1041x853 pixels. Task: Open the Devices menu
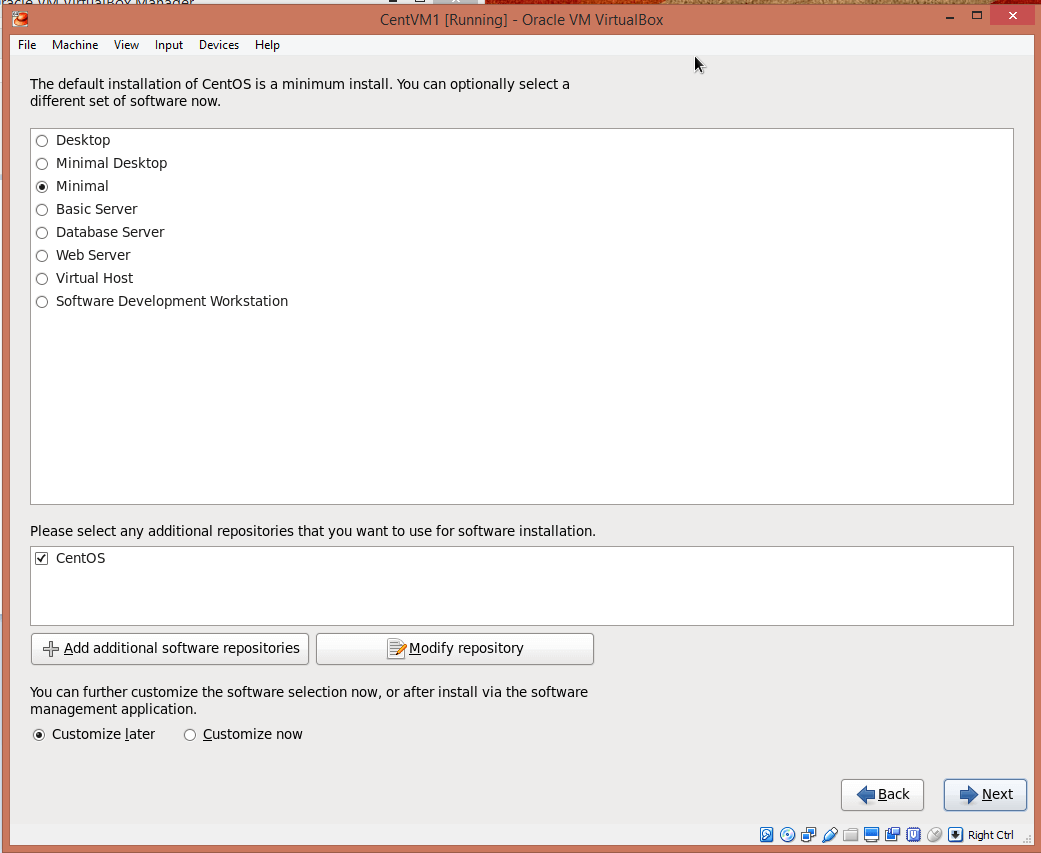218,45
